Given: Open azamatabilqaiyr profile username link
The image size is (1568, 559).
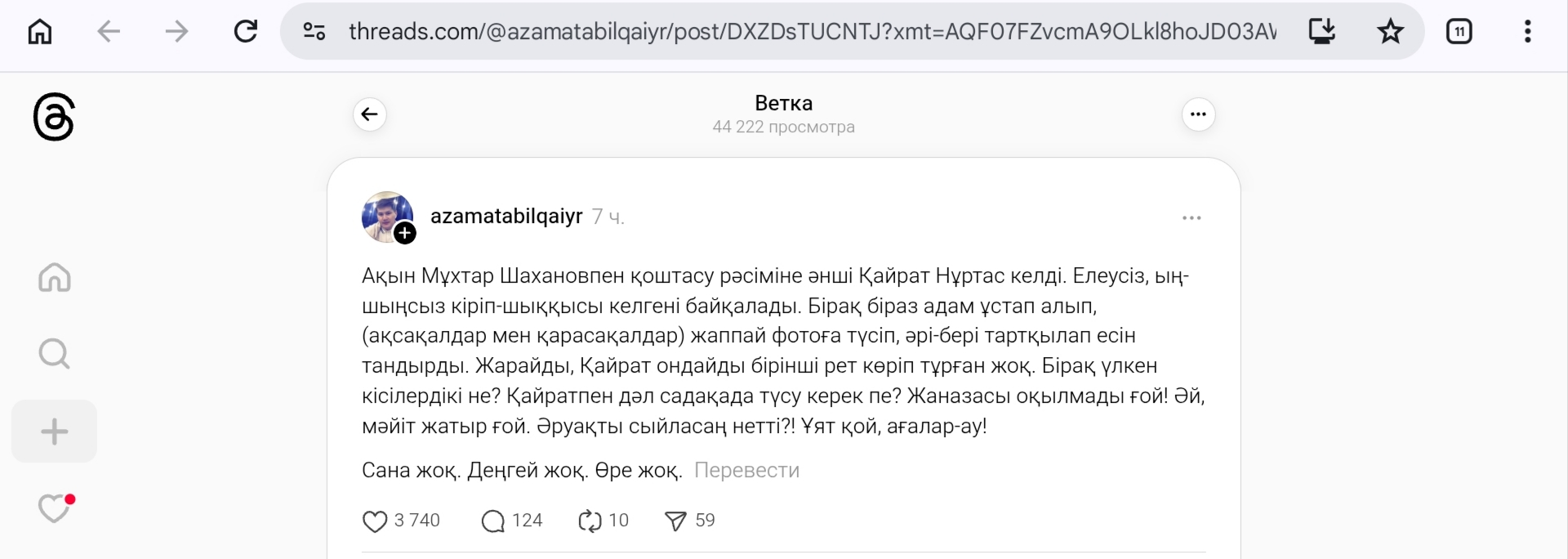Looking at the screenshot, I should (x=506, y=217).
